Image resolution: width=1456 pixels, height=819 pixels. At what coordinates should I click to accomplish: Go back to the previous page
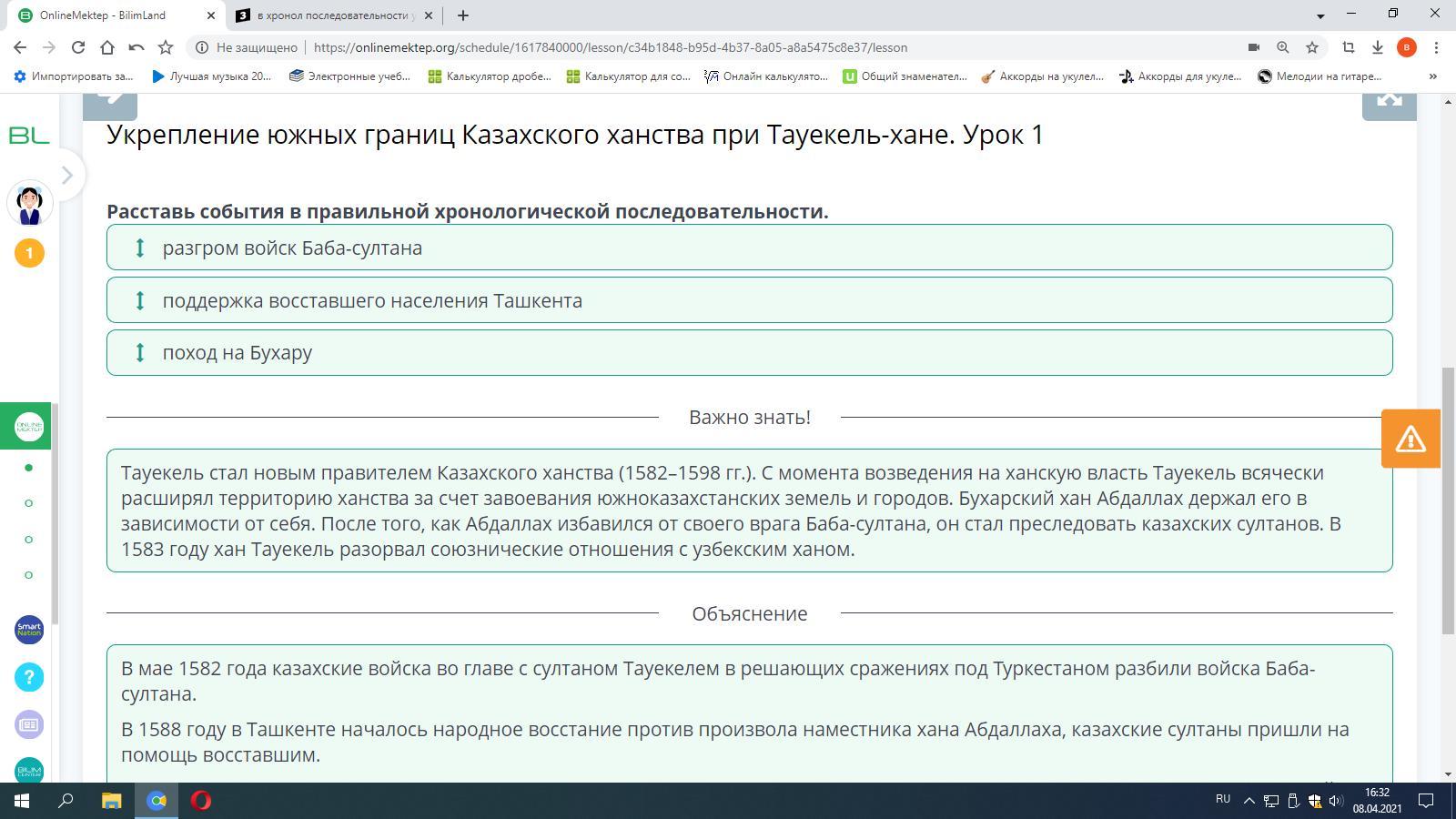coord(20,47)
